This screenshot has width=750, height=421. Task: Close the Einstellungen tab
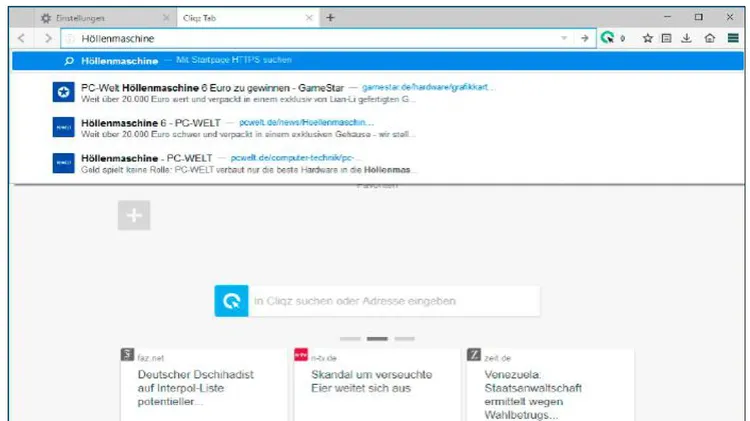tap(166, 18)
